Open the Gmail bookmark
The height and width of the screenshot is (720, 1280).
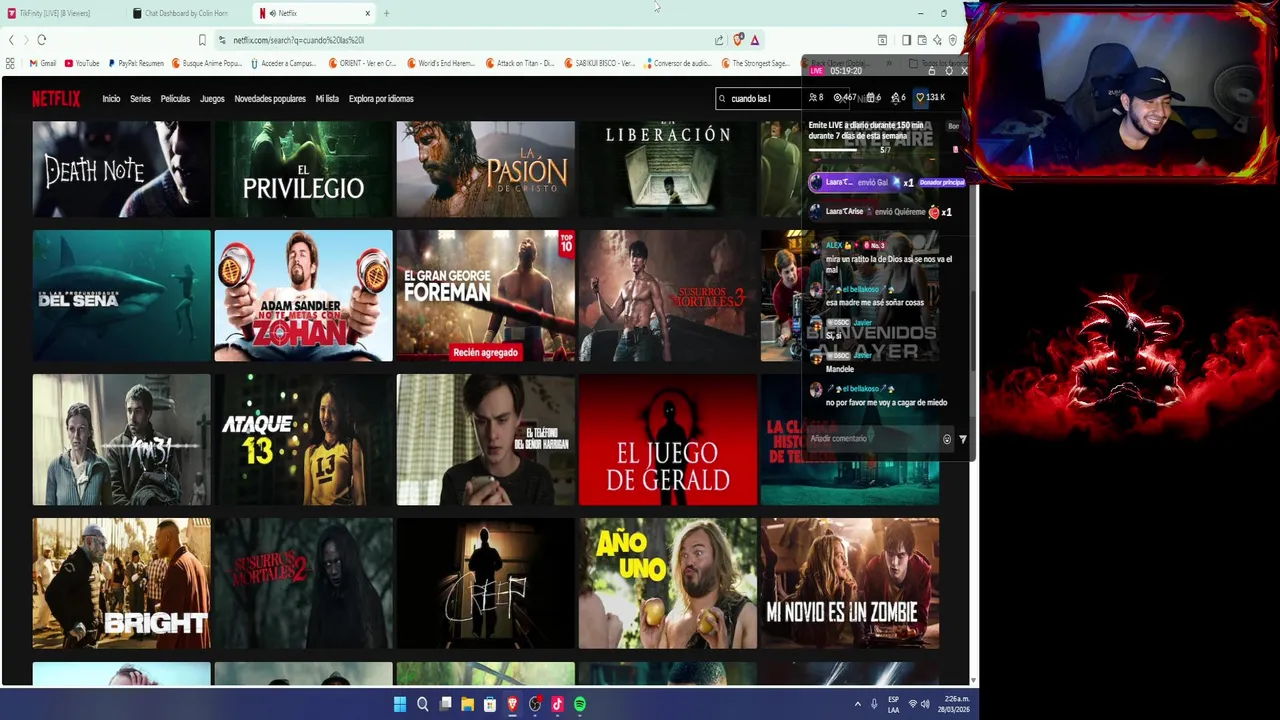coord(43,63)
